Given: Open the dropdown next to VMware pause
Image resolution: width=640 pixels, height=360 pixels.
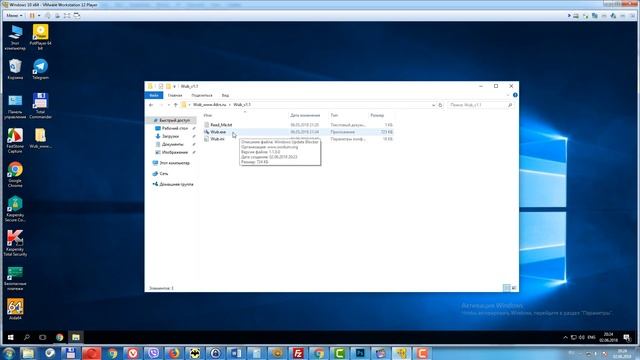Looking at the screenshot, I should point(39,16).
